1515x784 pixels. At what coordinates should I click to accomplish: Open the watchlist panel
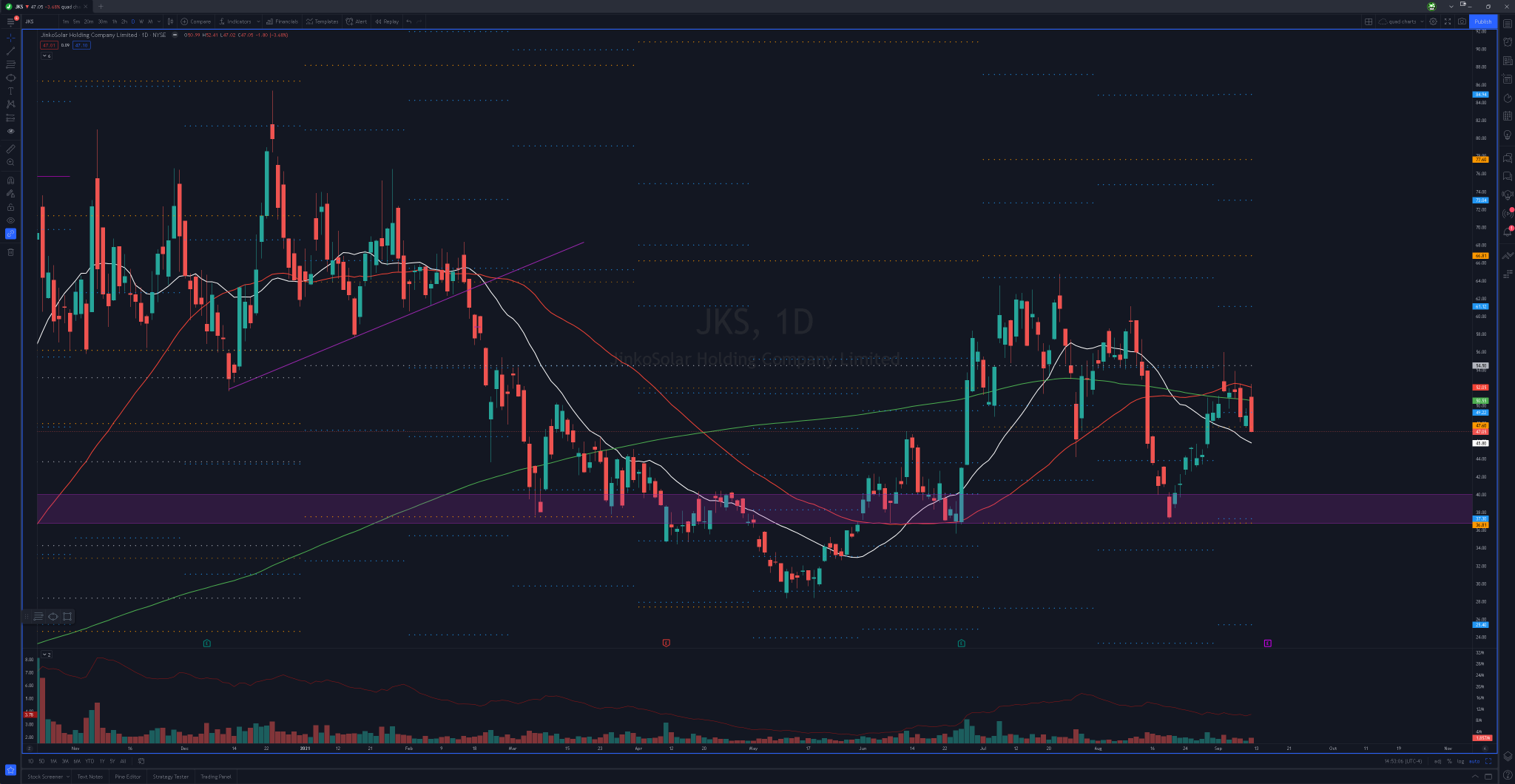[x=1508, y=24]
